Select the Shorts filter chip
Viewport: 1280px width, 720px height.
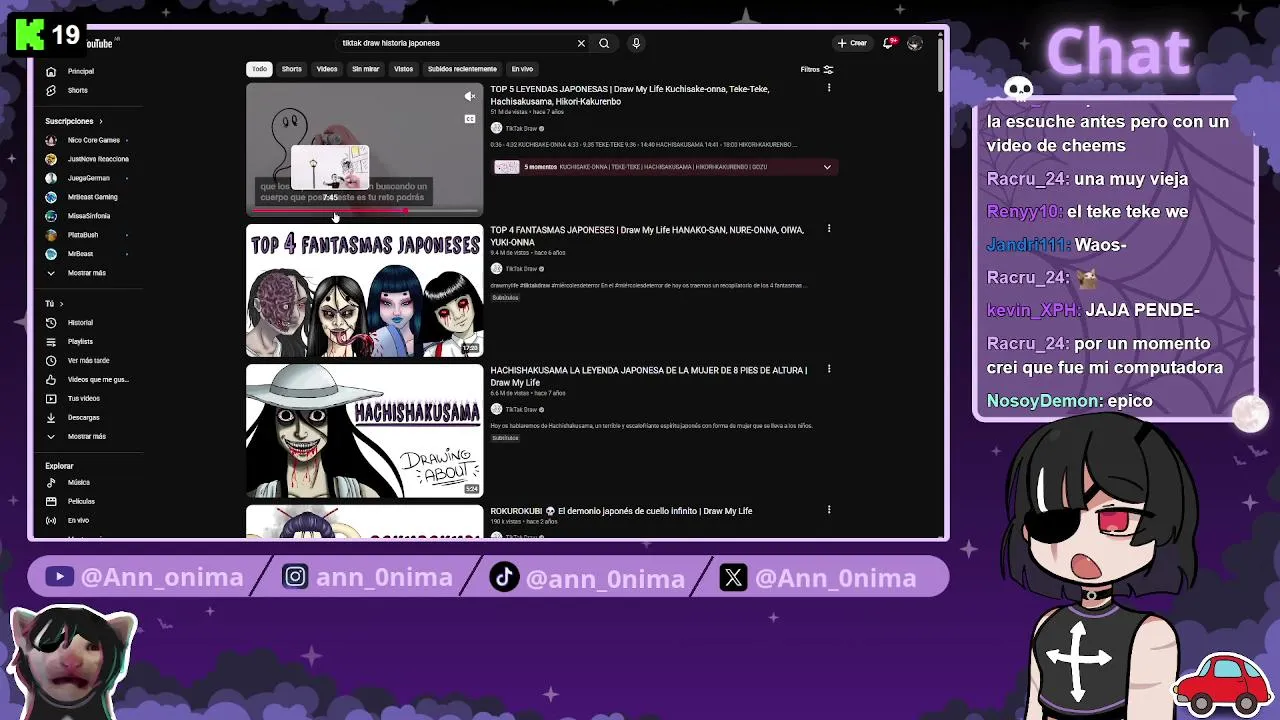point(291,69)
